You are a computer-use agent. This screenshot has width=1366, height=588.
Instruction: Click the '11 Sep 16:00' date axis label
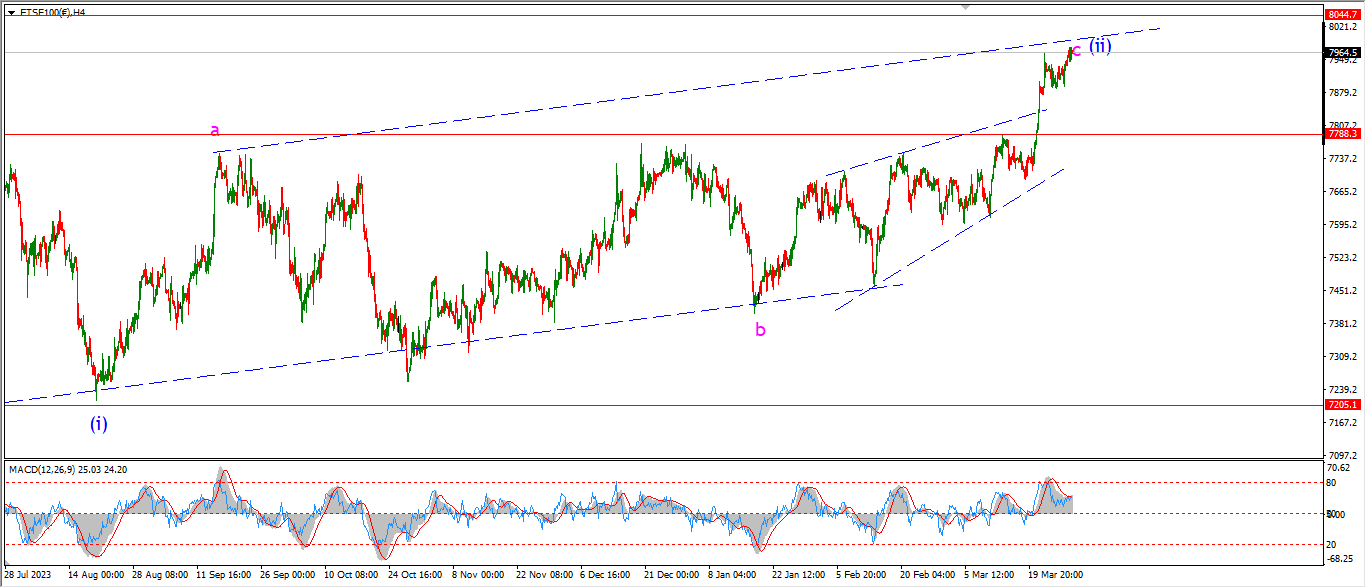coord(224,575)
